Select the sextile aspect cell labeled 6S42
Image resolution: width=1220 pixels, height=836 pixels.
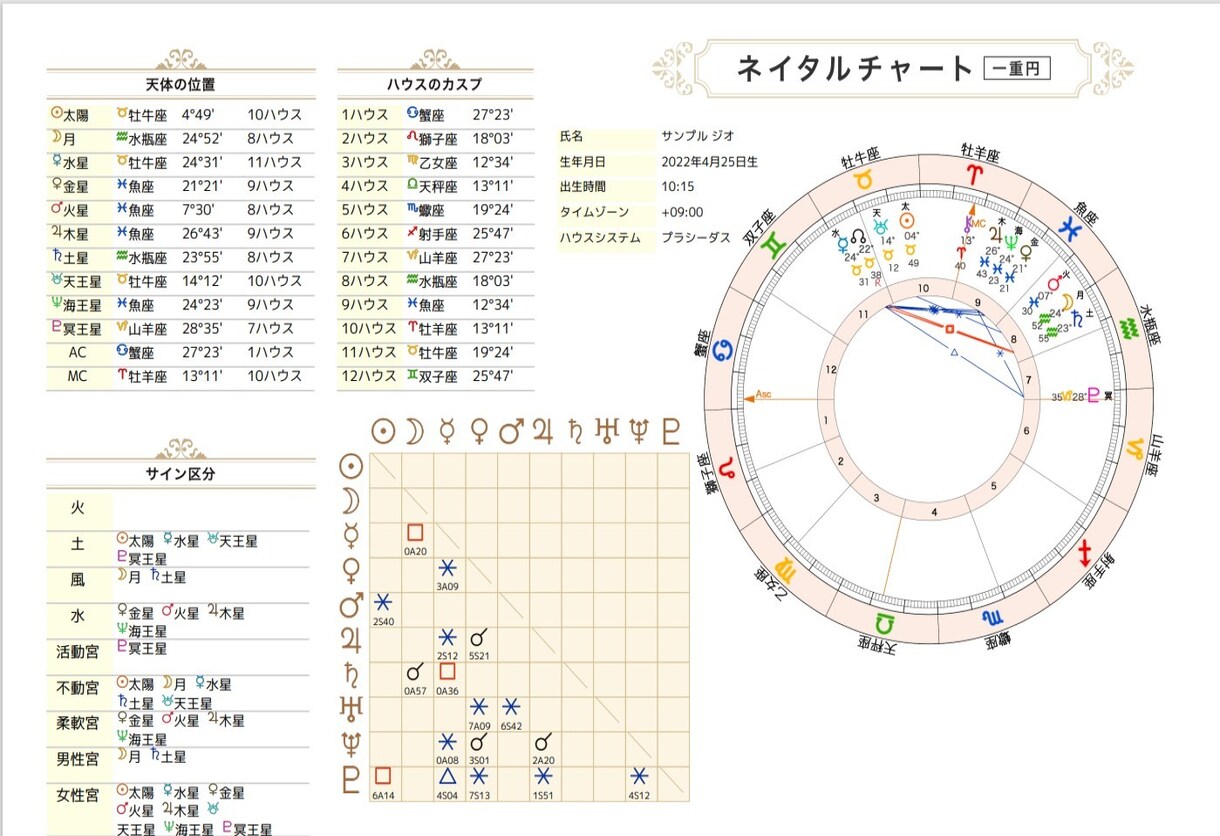511,713
